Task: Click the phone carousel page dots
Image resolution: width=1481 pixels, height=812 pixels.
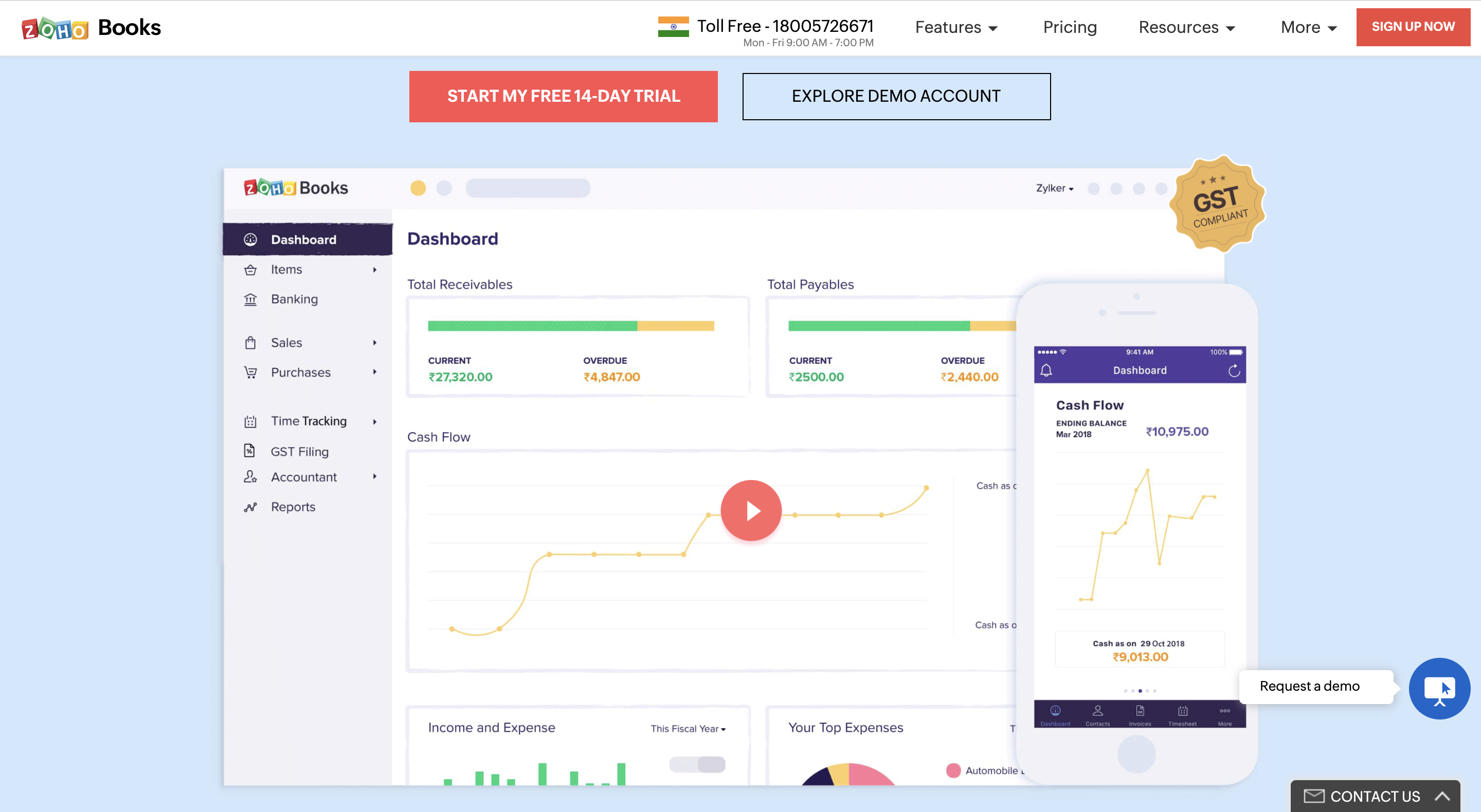Action: click(x=1140, y=691)
